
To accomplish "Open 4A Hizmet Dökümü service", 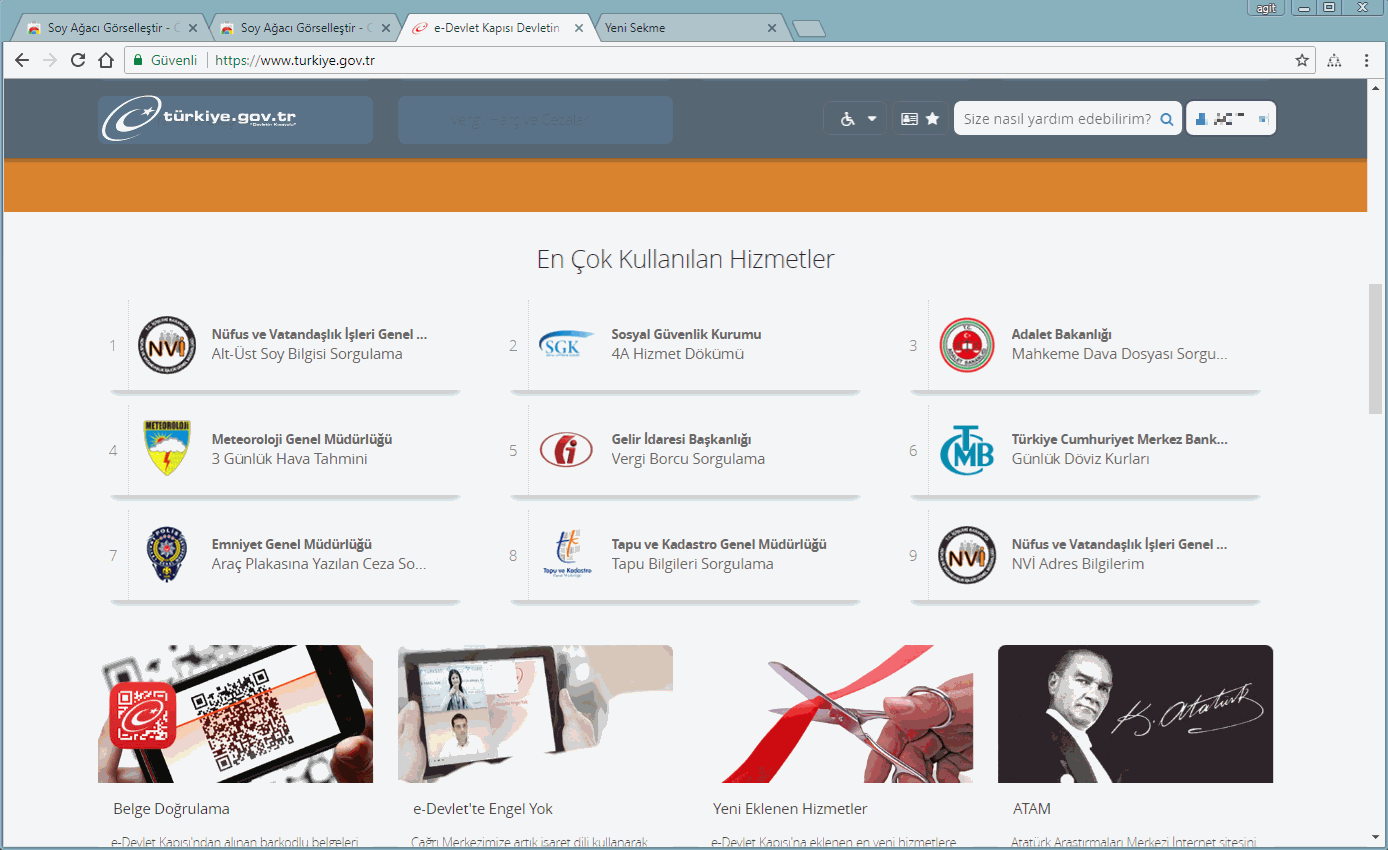I will pos(678,354).
